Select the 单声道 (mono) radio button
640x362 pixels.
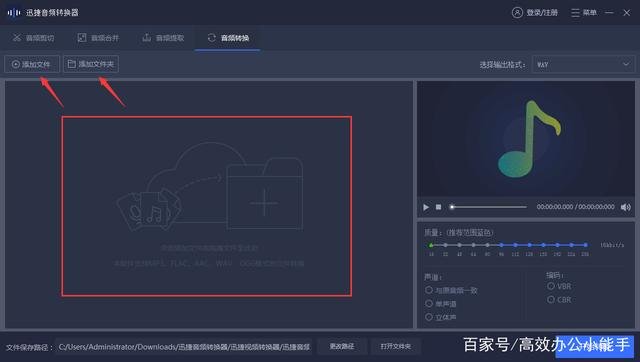pyautogui.click(x=429, y=303)
